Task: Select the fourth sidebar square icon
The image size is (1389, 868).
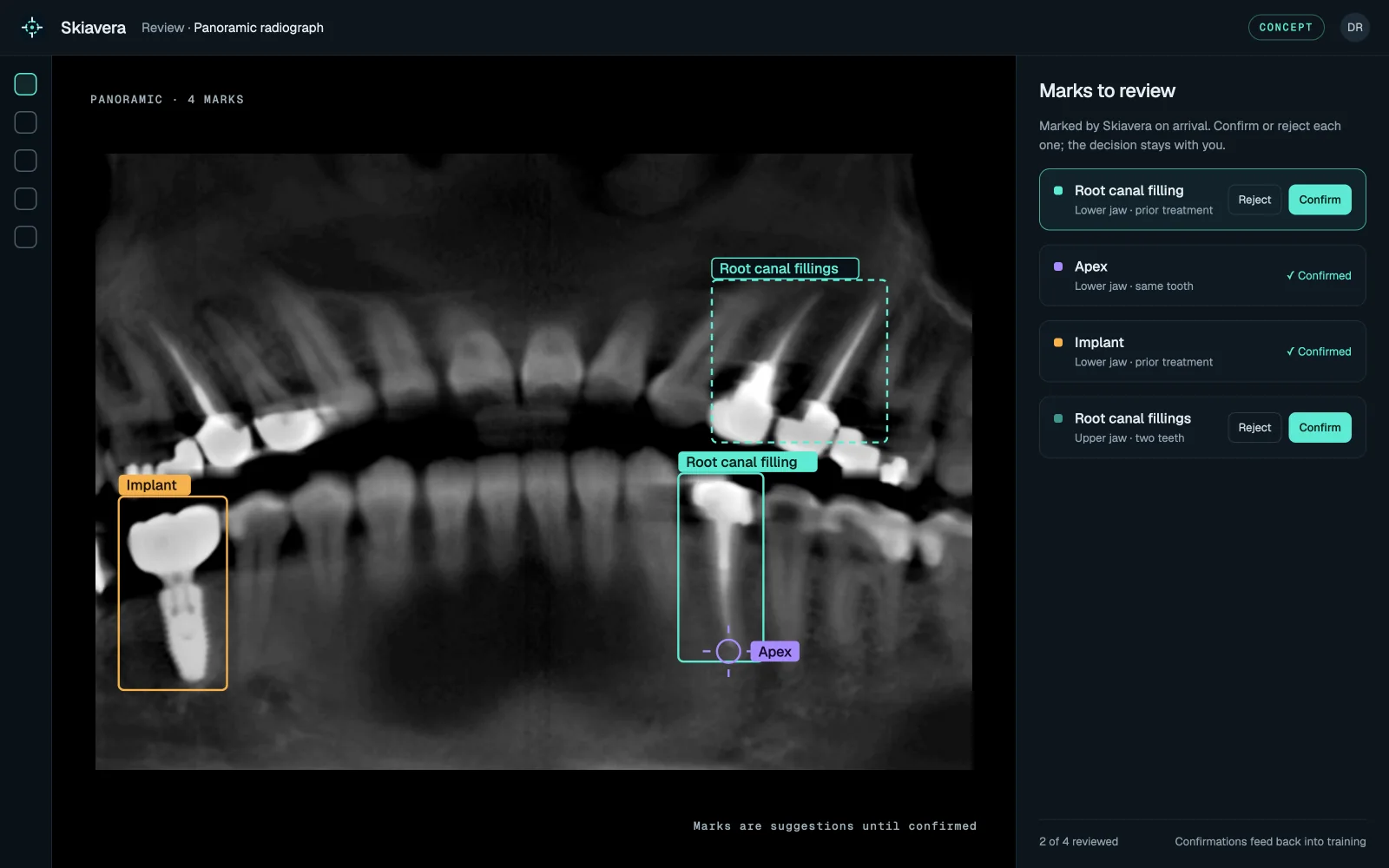Action: 26,199
